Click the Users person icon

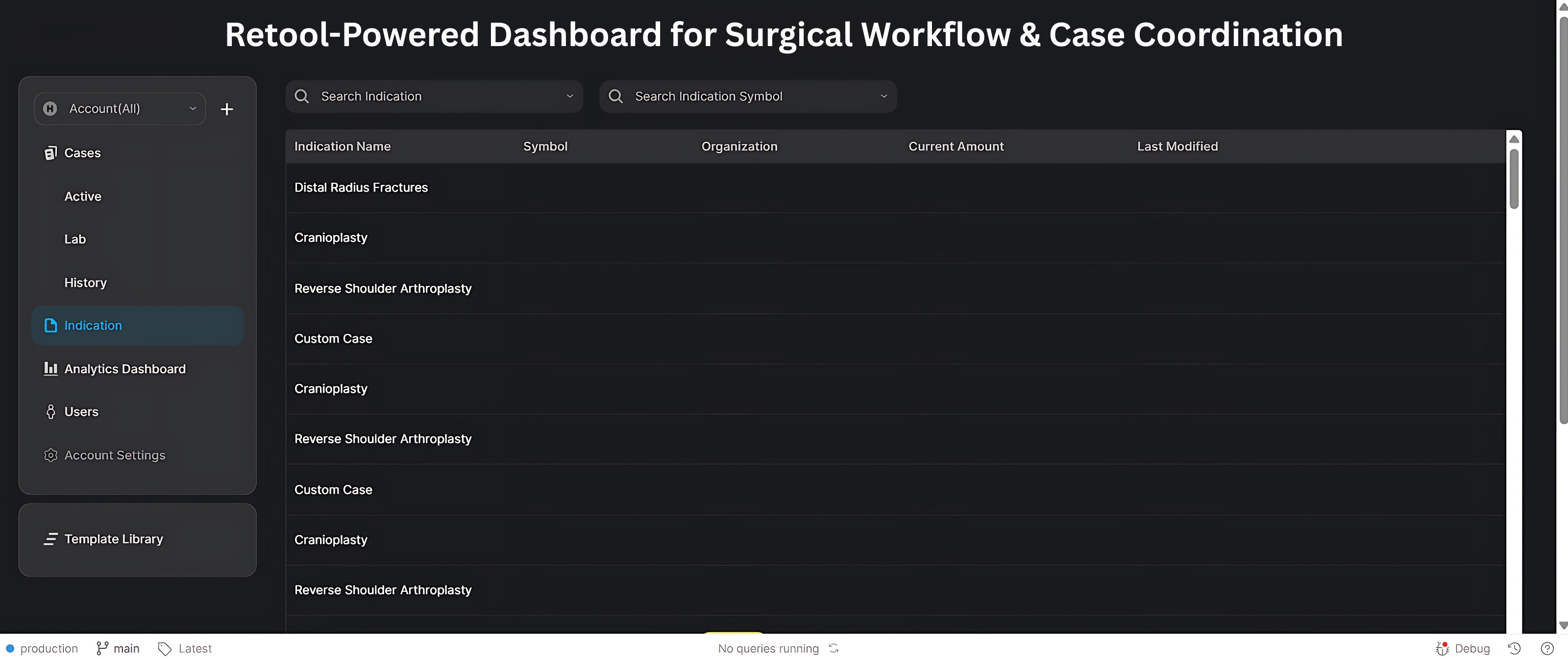pyautogui.click(x=50, y=412)
